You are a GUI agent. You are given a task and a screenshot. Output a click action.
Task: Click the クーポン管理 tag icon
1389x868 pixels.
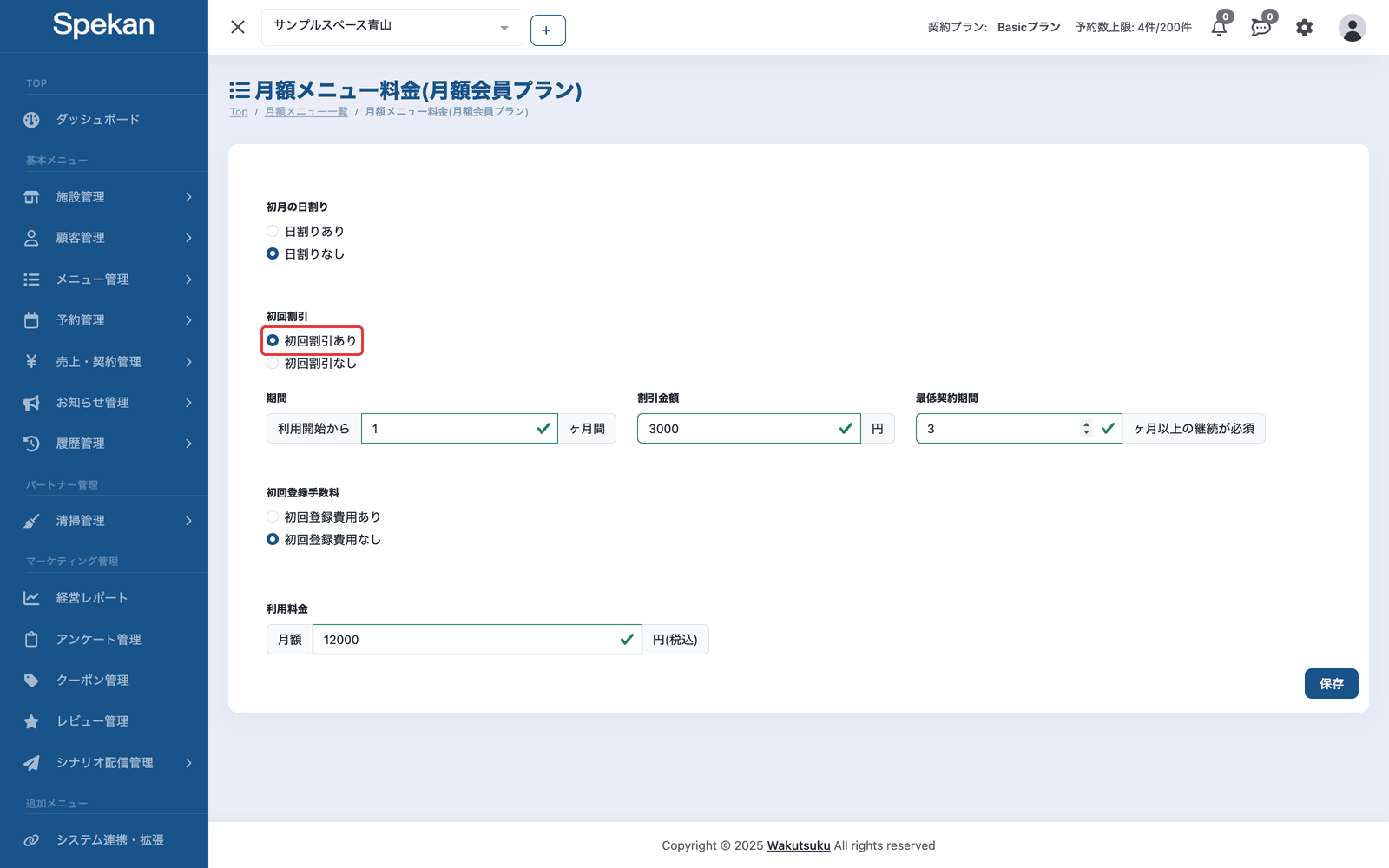pyautogui.click(x=31, y=681)
